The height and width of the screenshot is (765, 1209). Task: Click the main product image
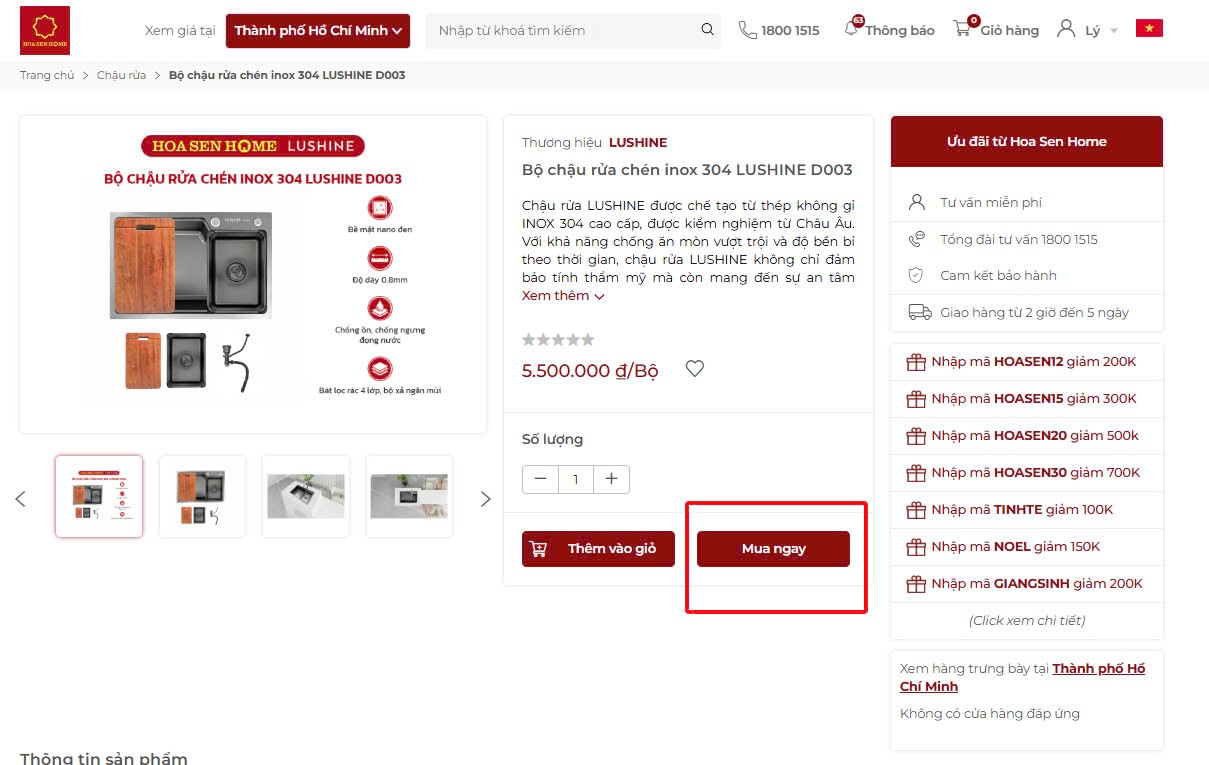[x=253, y=275]
